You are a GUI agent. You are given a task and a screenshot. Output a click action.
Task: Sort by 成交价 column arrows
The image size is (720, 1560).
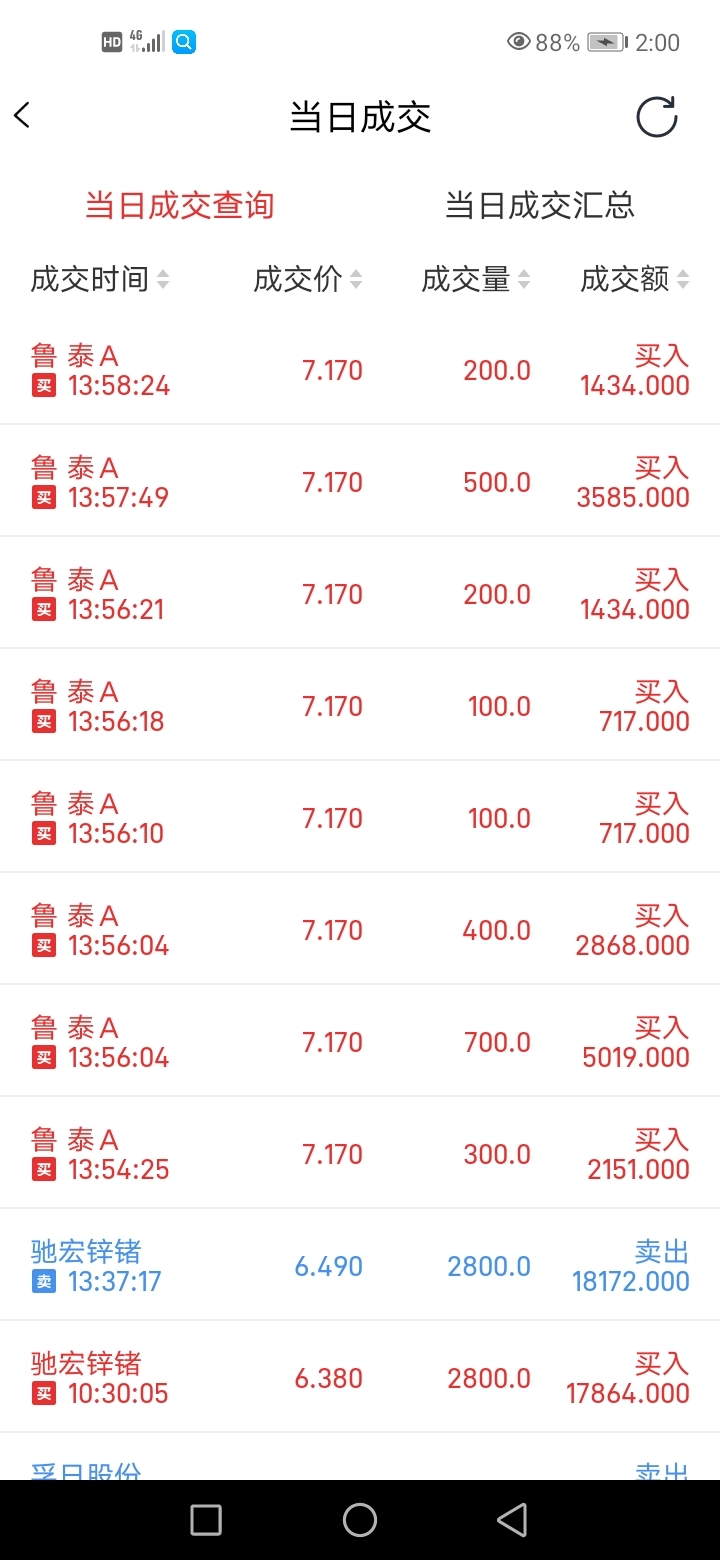[356, 279]
